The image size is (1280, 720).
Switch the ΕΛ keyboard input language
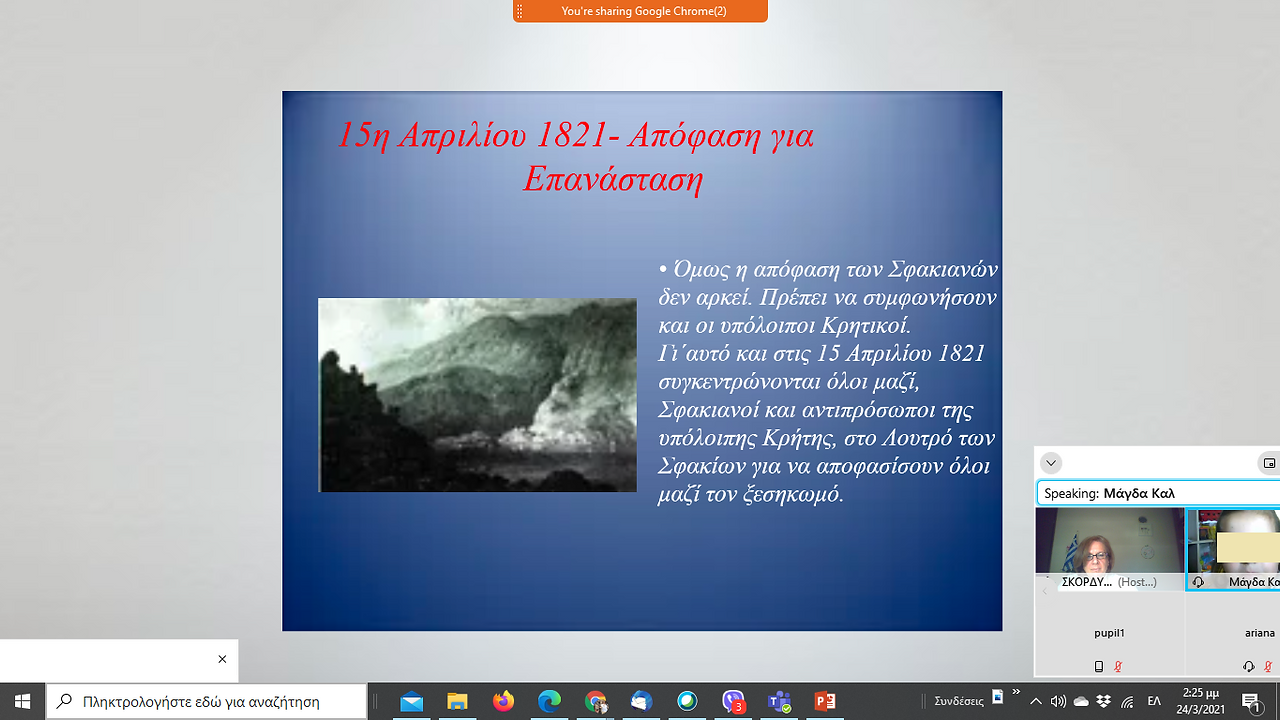tap(1154, 701)
